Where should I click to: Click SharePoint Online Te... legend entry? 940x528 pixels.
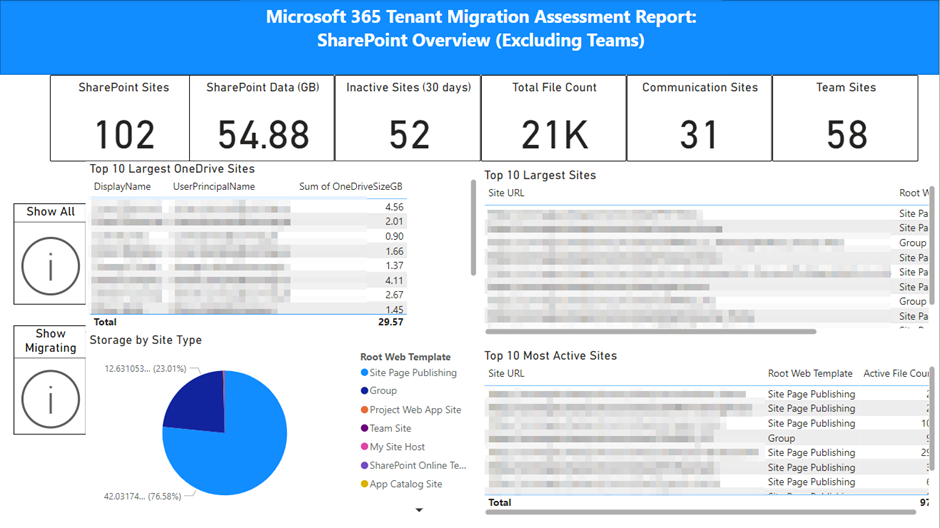pyautogui.click(x=413, y=466)
